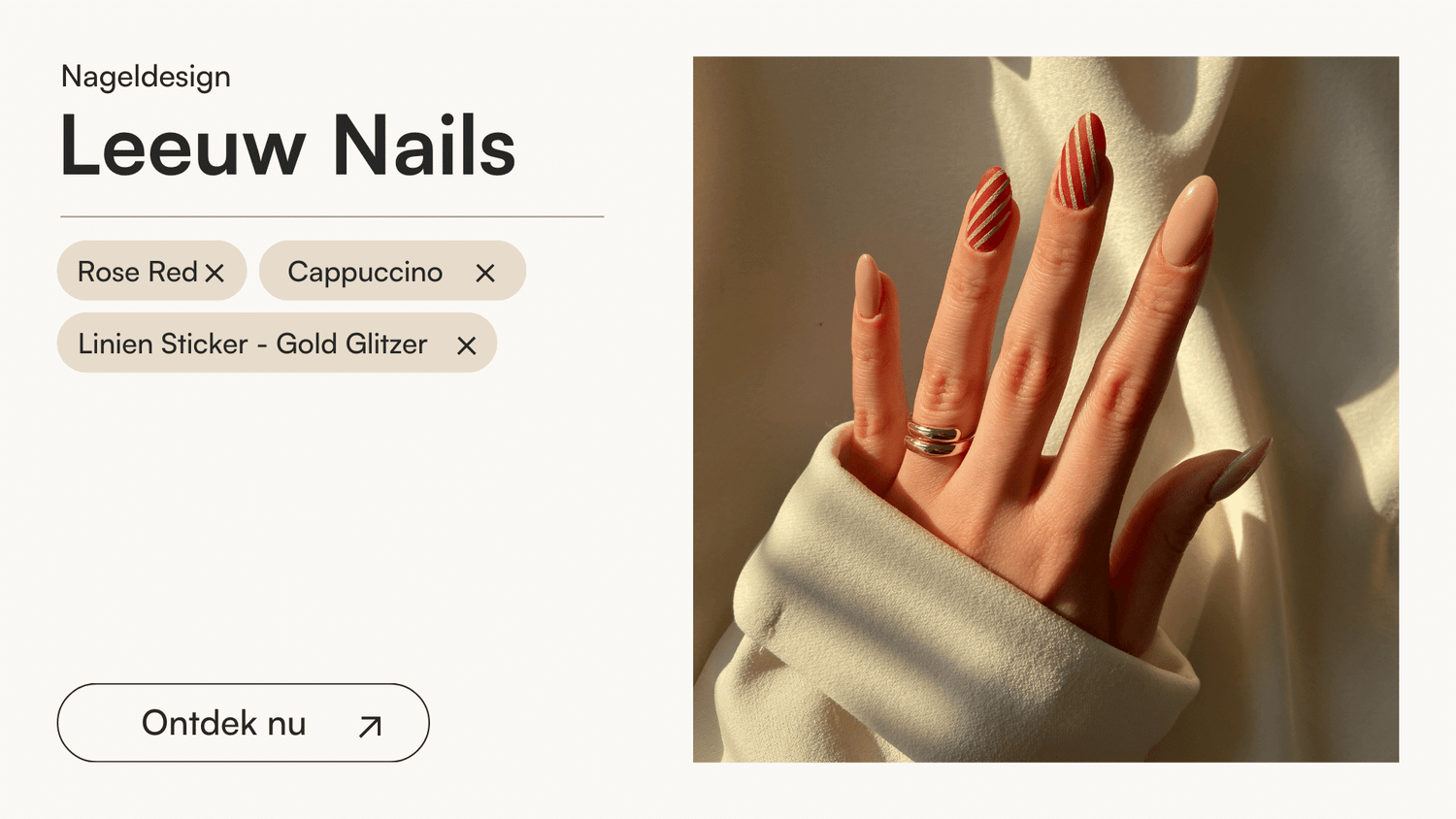The image size is (1456, 819).
Task: Open the Leeuw Nails heading
Action: pyautogui.click(x=287, y=146)
